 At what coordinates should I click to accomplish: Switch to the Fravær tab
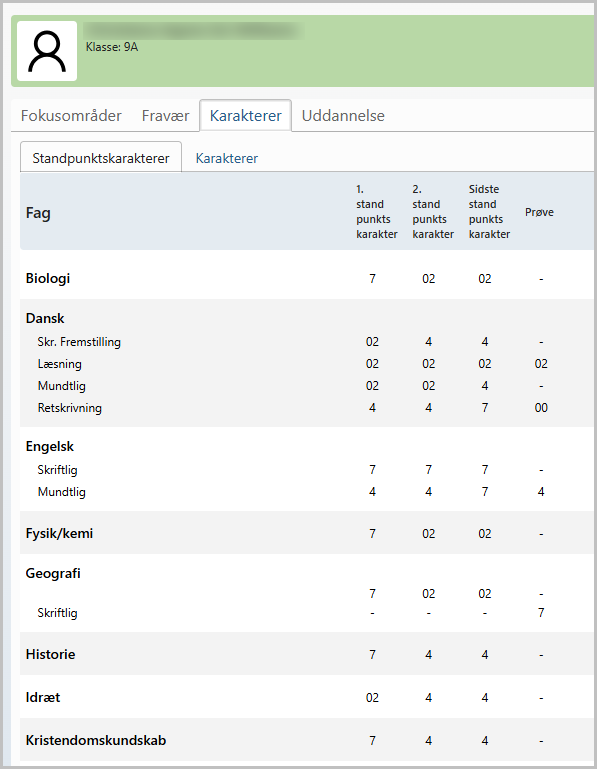click(x=165, y=116)
